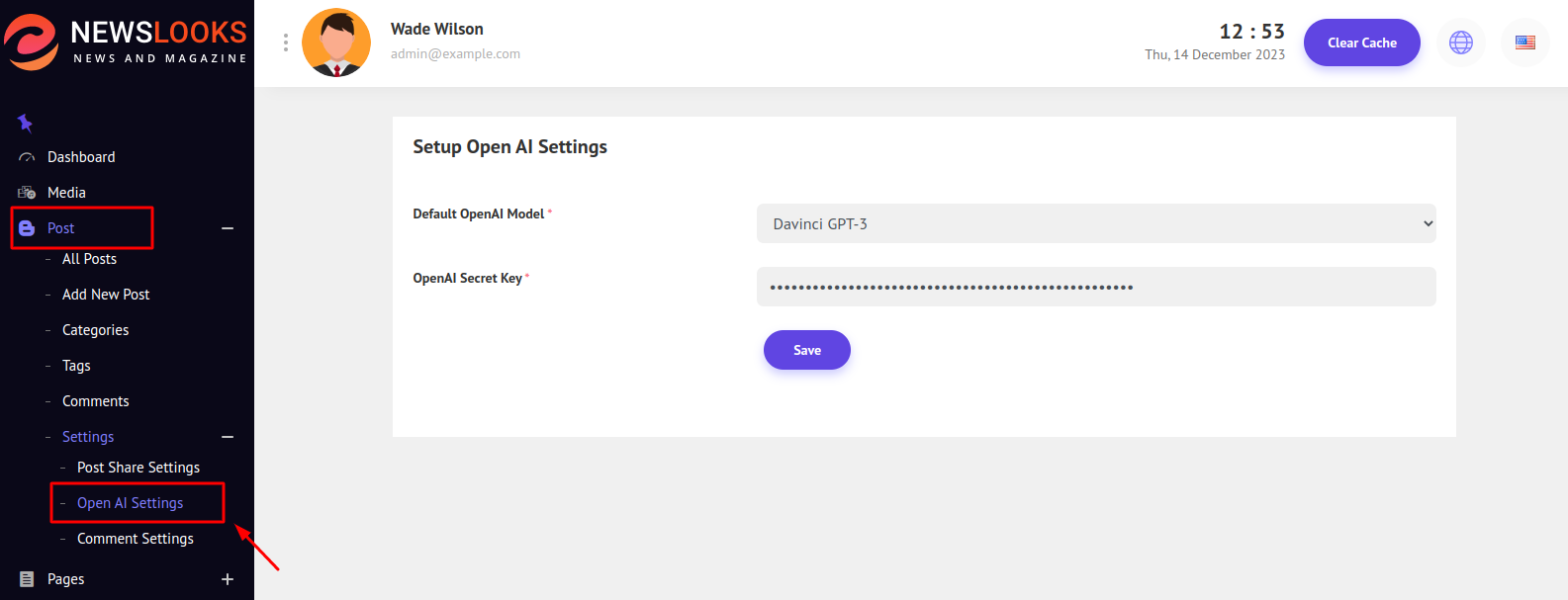1568x600 pixels.
Task: Click the Media icon in sidebar
Action: (27, 193)
